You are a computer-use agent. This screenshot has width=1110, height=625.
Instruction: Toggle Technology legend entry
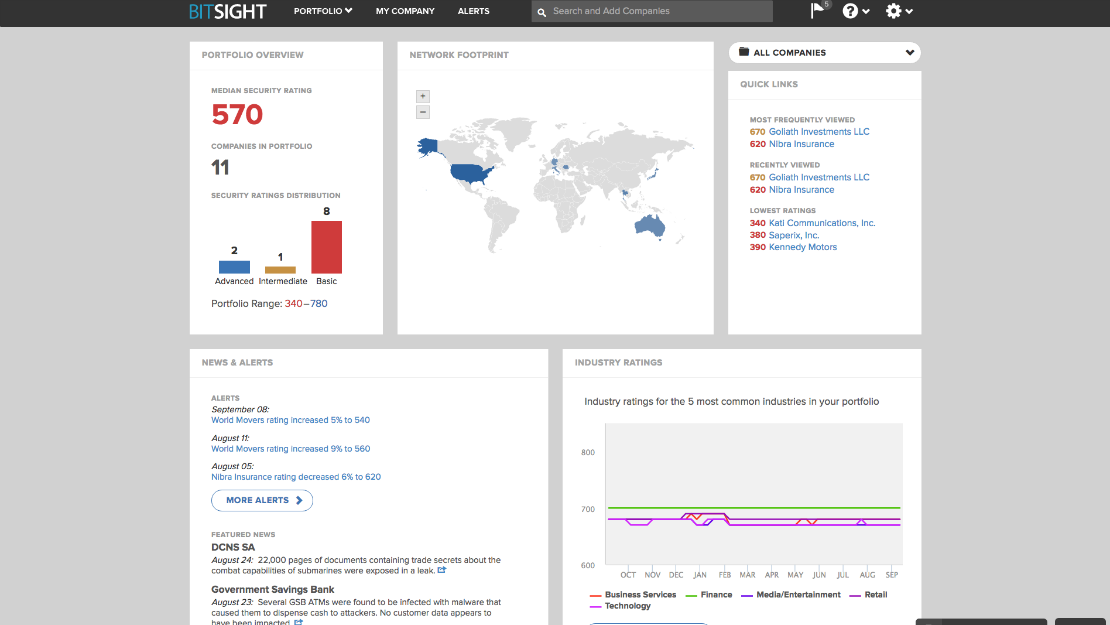620,606
